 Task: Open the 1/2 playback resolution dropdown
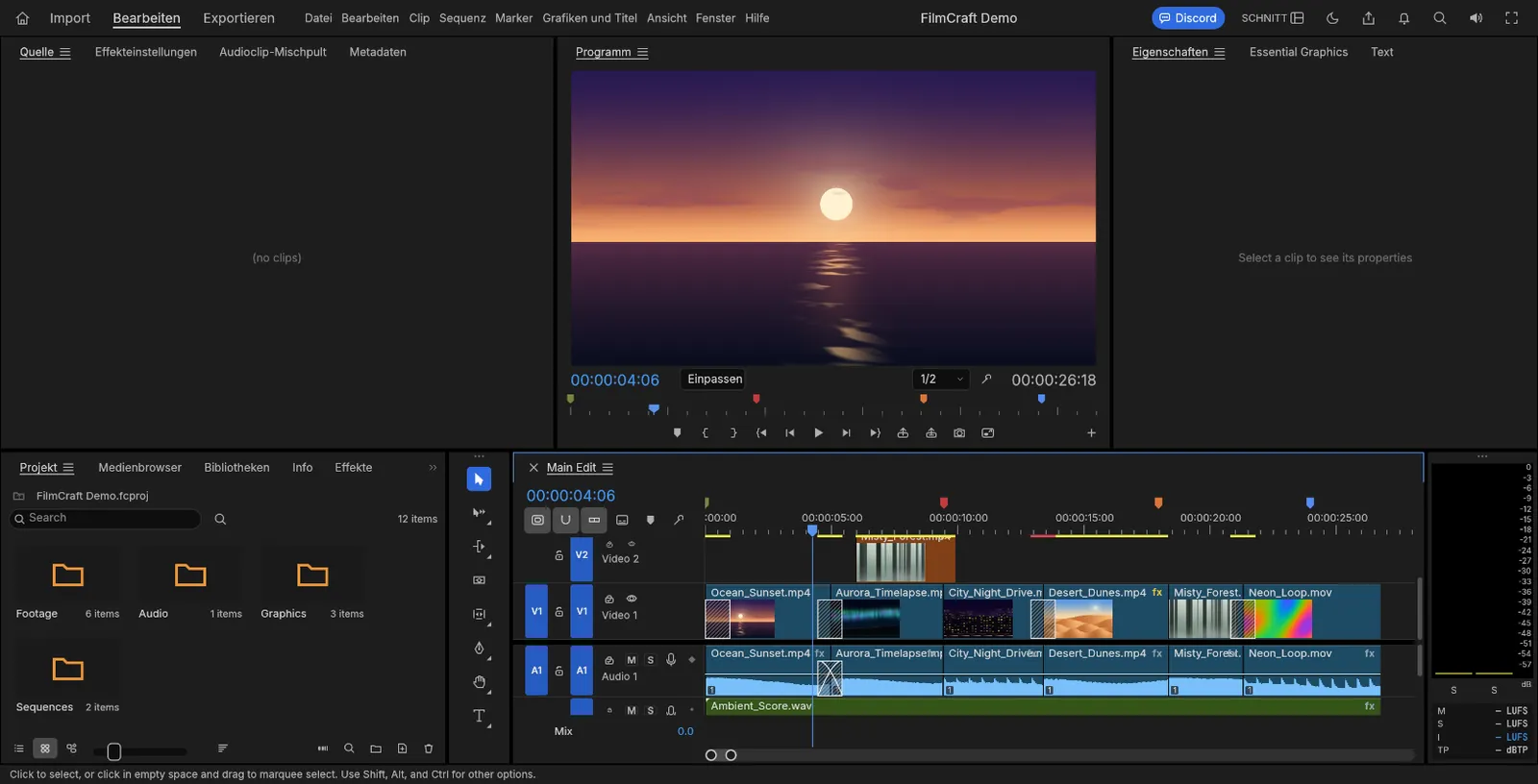point(941,380)
